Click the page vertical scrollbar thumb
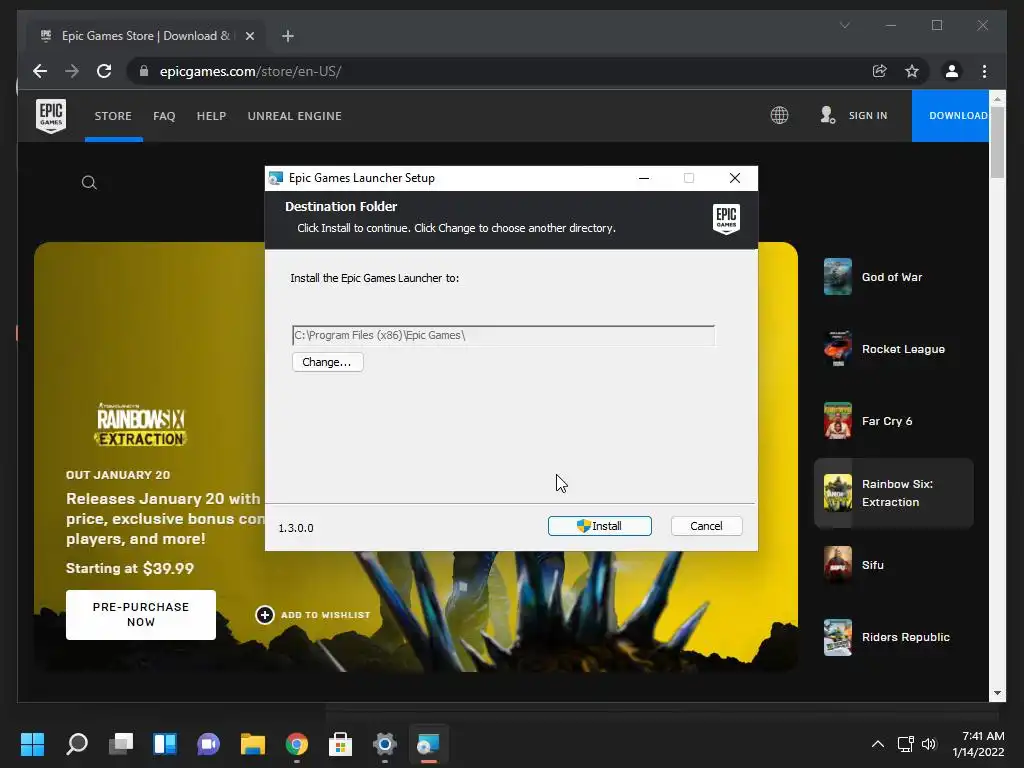Image resolution: width=1024 pixels, height=768 pixels. pos(997,142)
